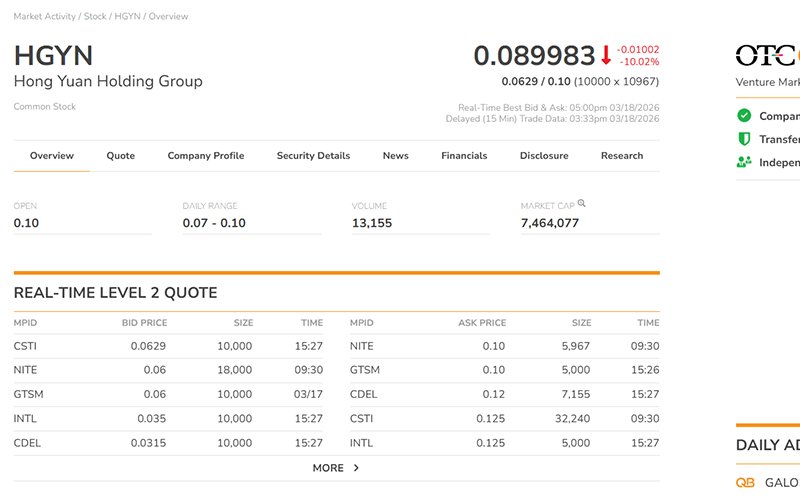
Task: Click the Market Cap value 7,464,077
Action: 549,223
